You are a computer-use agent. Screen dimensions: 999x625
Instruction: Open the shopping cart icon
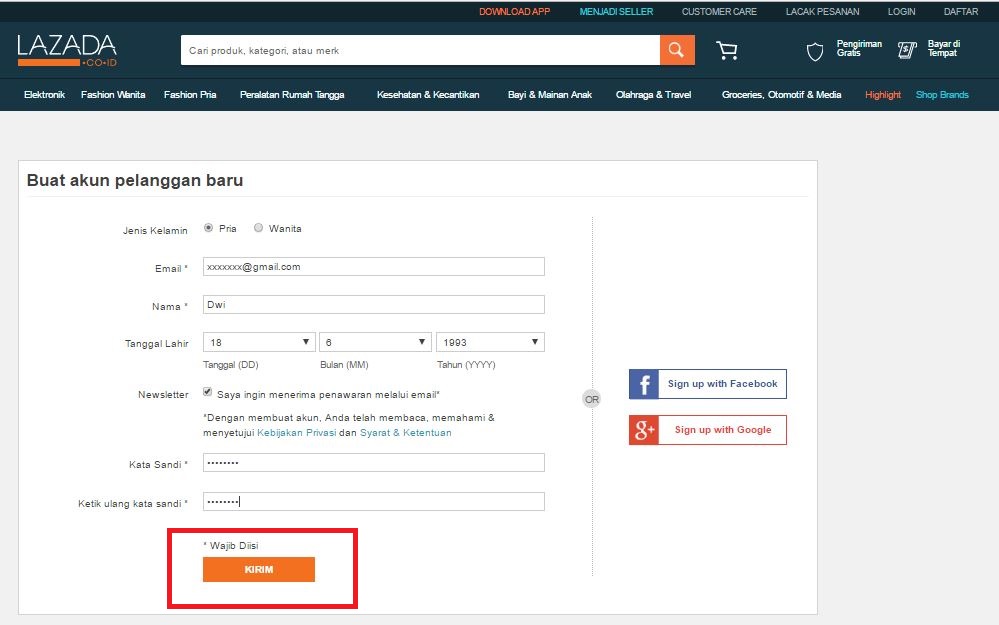(727, 50)
